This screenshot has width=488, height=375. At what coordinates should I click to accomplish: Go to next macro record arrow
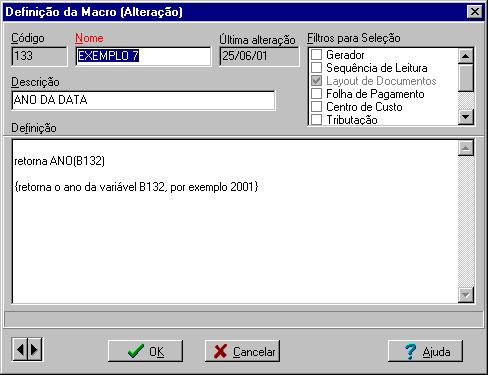[x=35, y=349]
